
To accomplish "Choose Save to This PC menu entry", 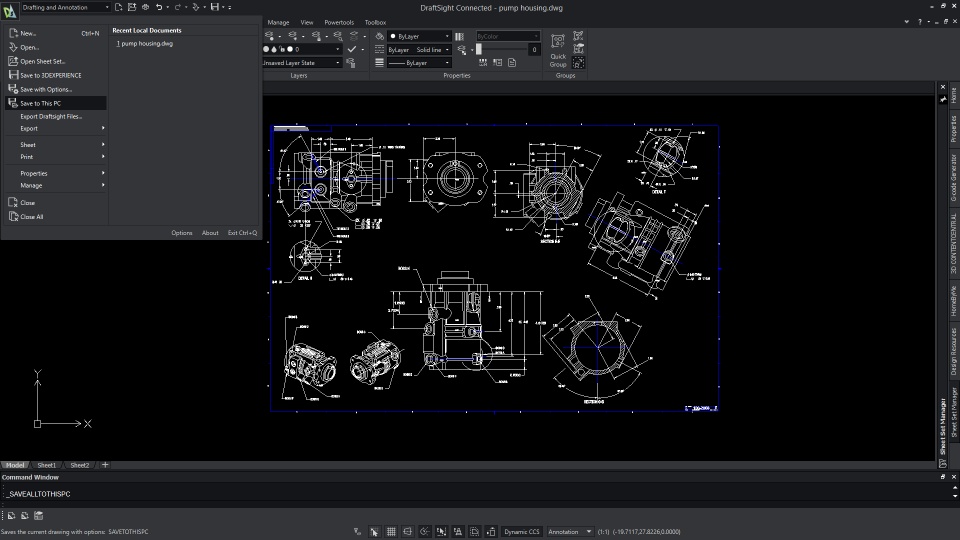I will pyautogui.click(x=56, y=103).
